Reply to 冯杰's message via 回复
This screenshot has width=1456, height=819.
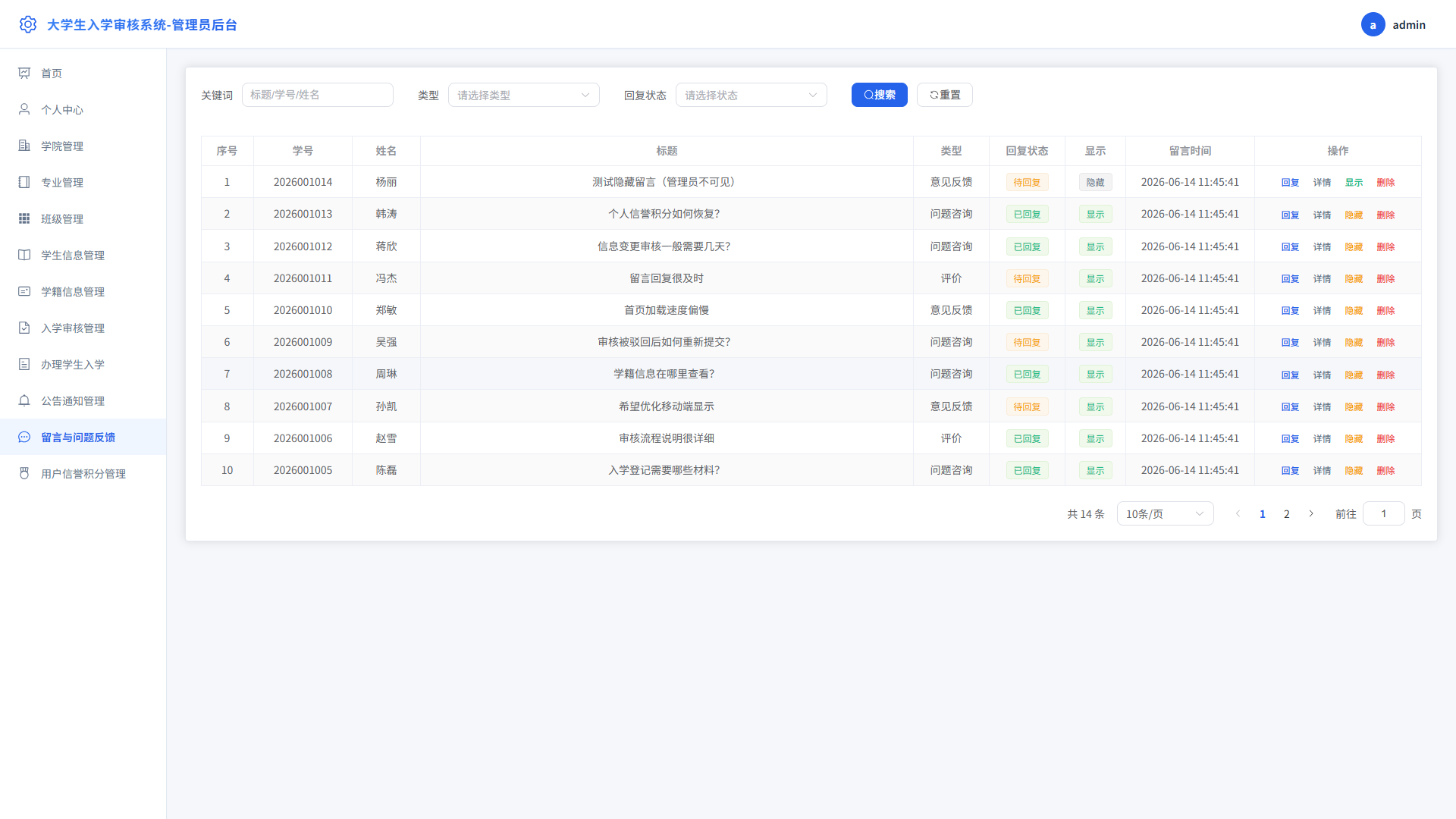click(1290, 279)
